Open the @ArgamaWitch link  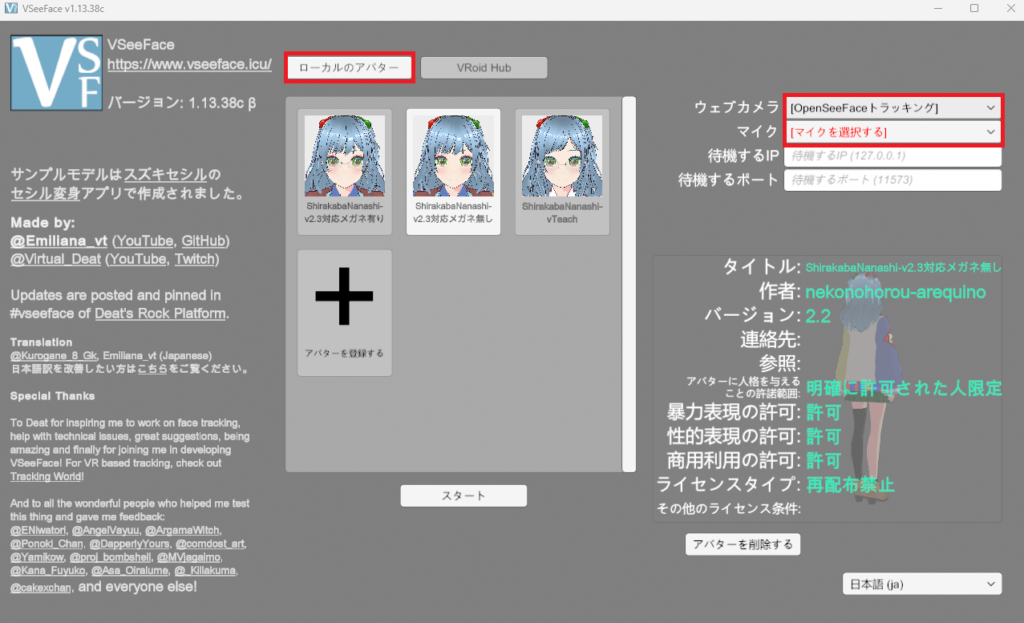pyautogui.click(x=182, y=530)
